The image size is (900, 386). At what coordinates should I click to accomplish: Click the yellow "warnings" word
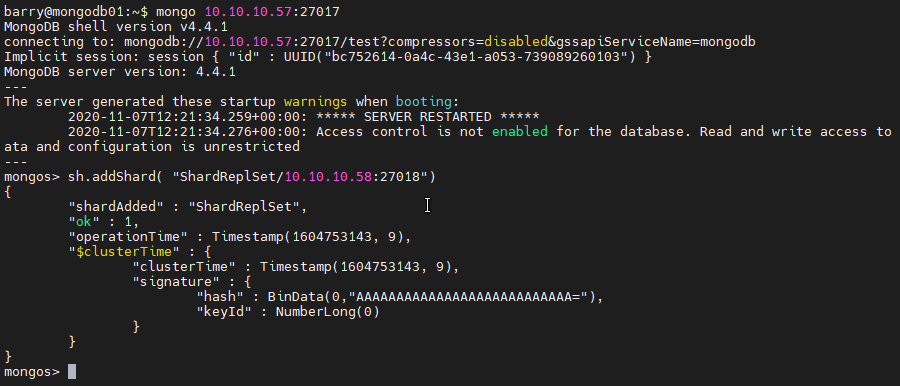[316, 102]
